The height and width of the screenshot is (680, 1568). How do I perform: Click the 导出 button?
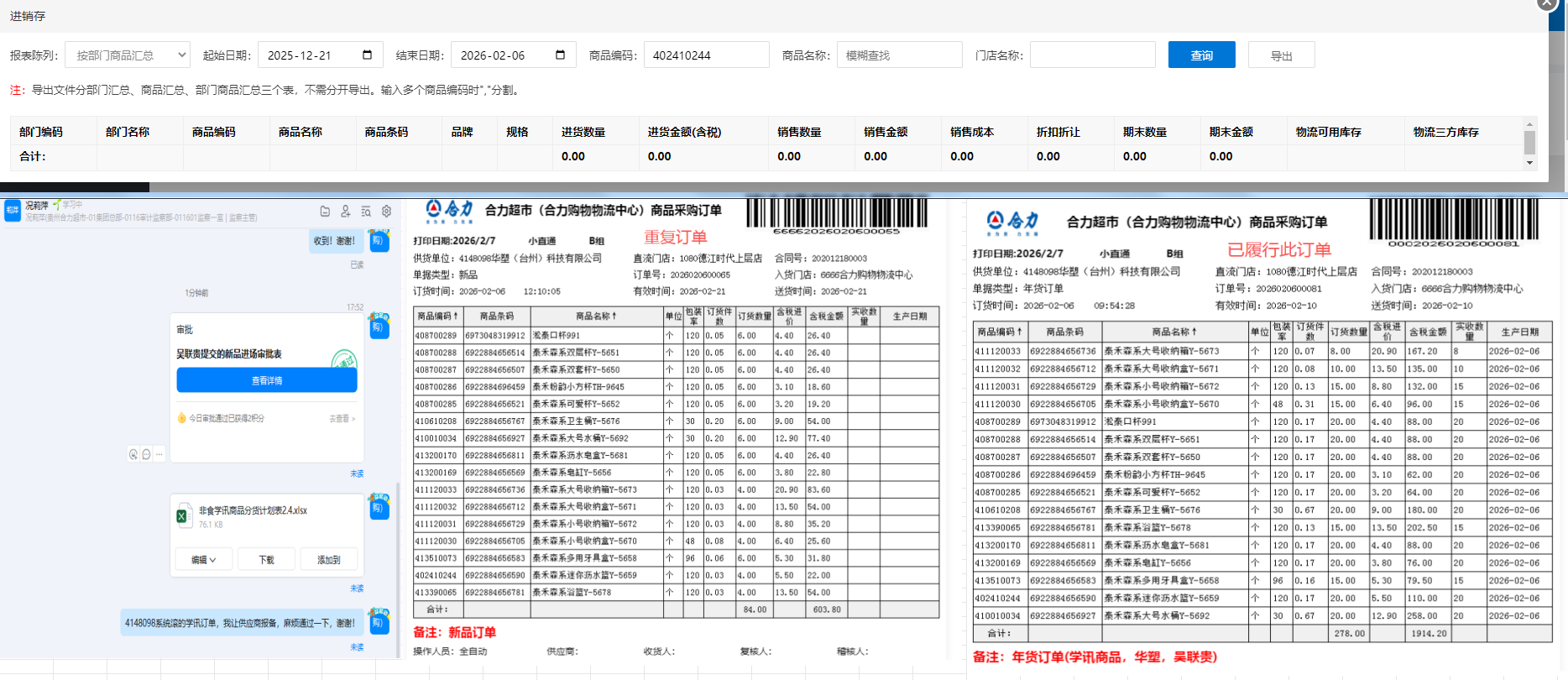(x=1281, y=55)
